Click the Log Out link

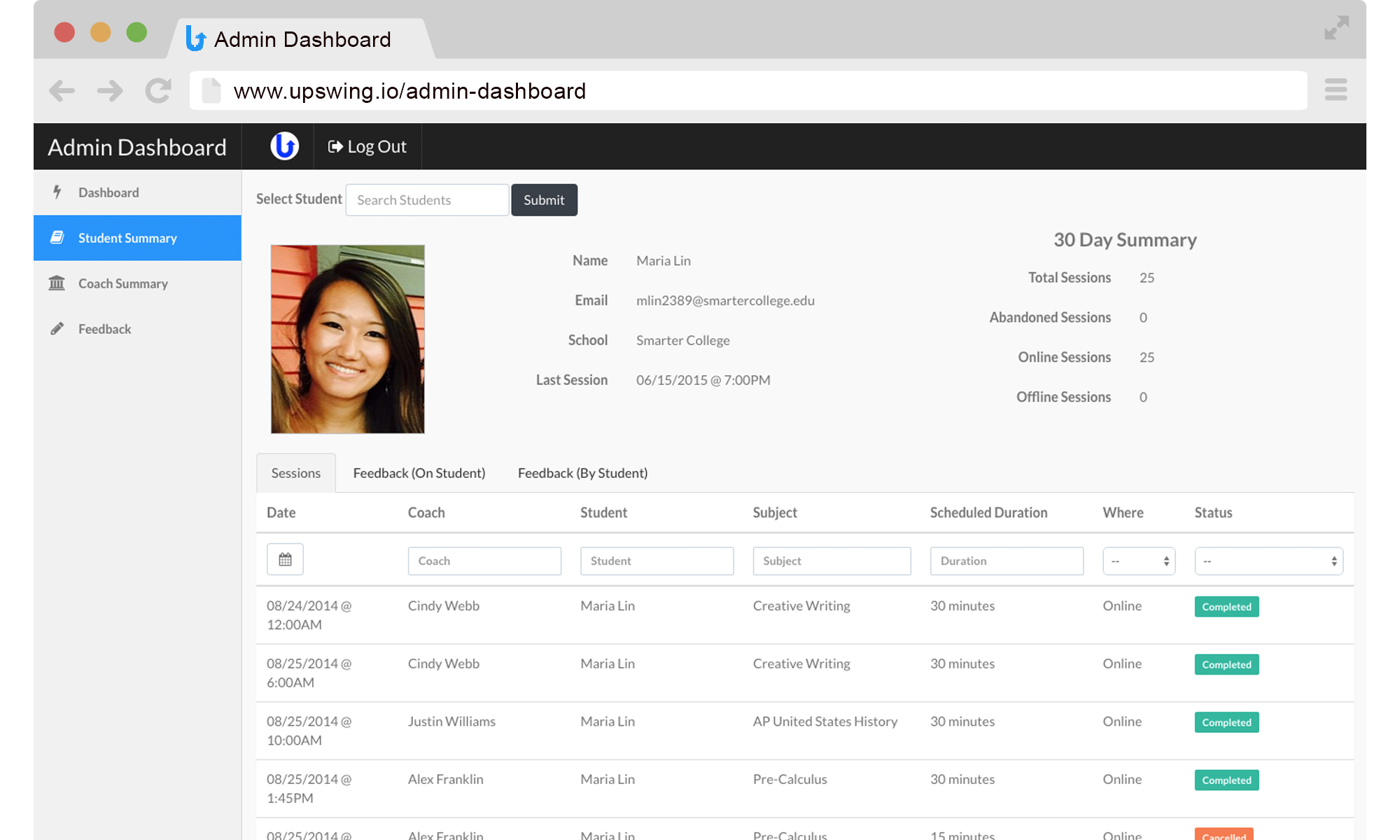point(367,146)
